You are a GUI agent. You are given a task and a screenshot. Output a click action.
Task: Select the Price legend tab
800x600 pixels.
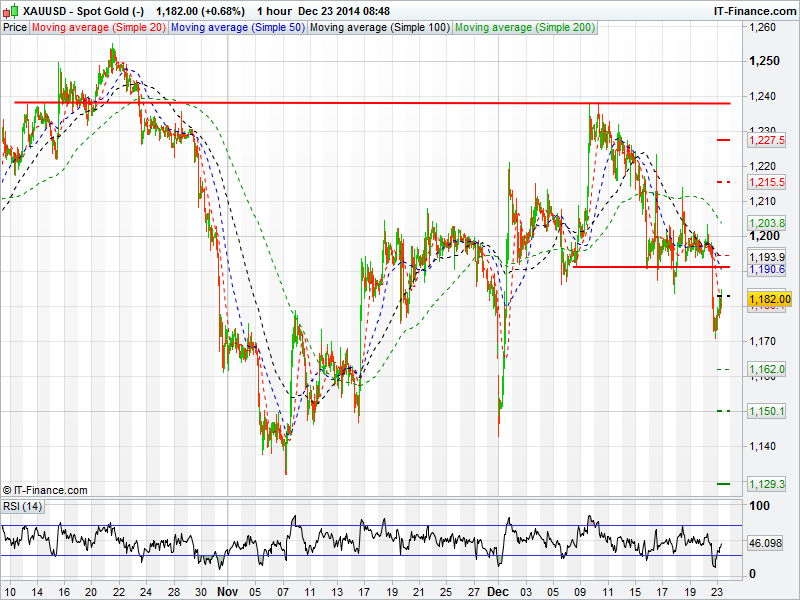(15, 27)
